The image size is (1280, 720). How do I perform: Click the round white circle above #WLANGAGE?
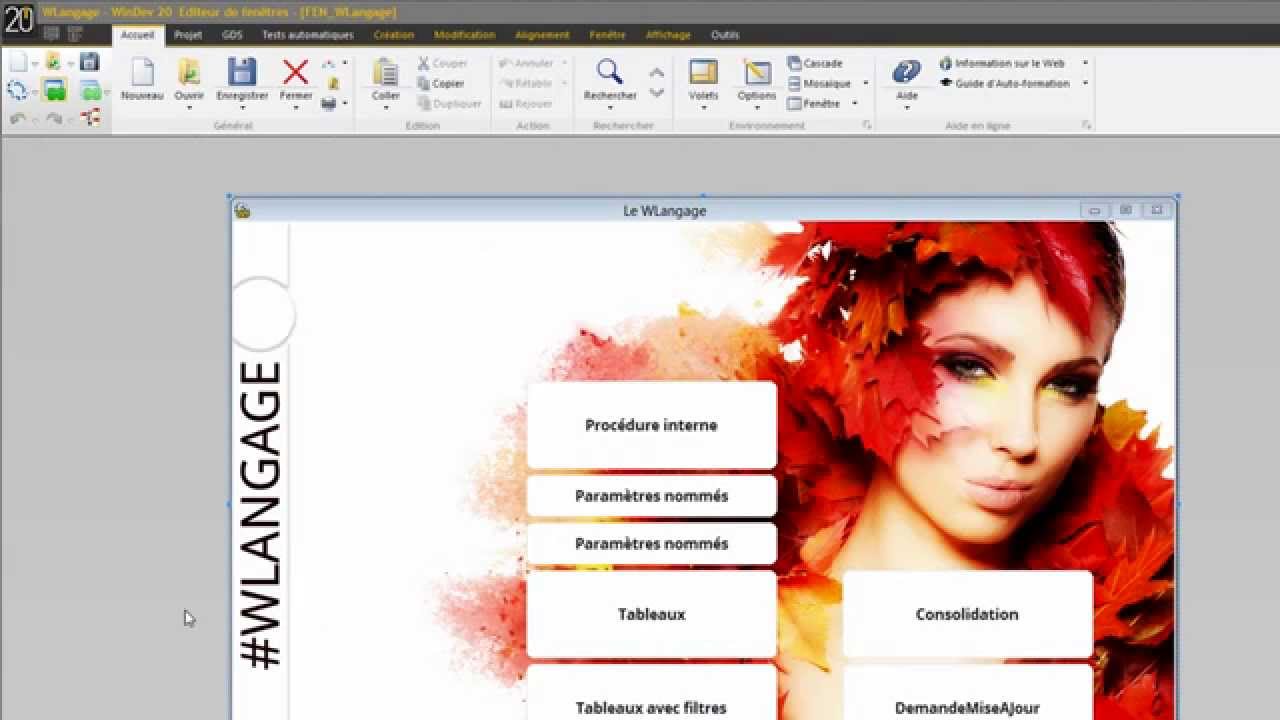click(x=262, y=314)
